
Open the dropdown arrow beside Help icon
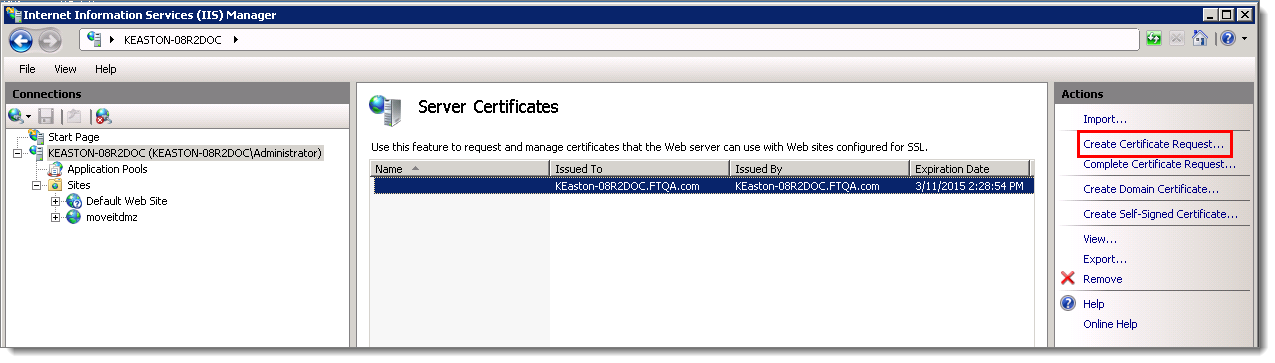1244,39
